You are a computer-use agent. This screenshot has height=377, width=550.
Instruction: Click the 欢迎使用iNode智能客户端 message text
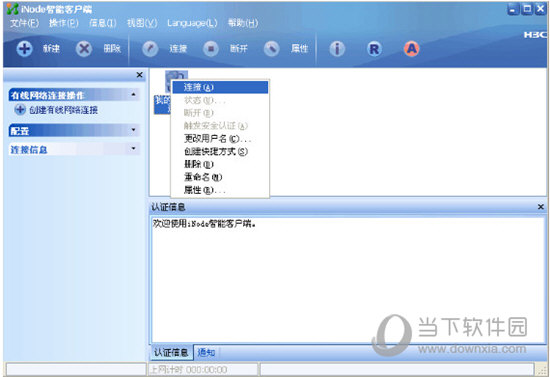click(204, 223)
